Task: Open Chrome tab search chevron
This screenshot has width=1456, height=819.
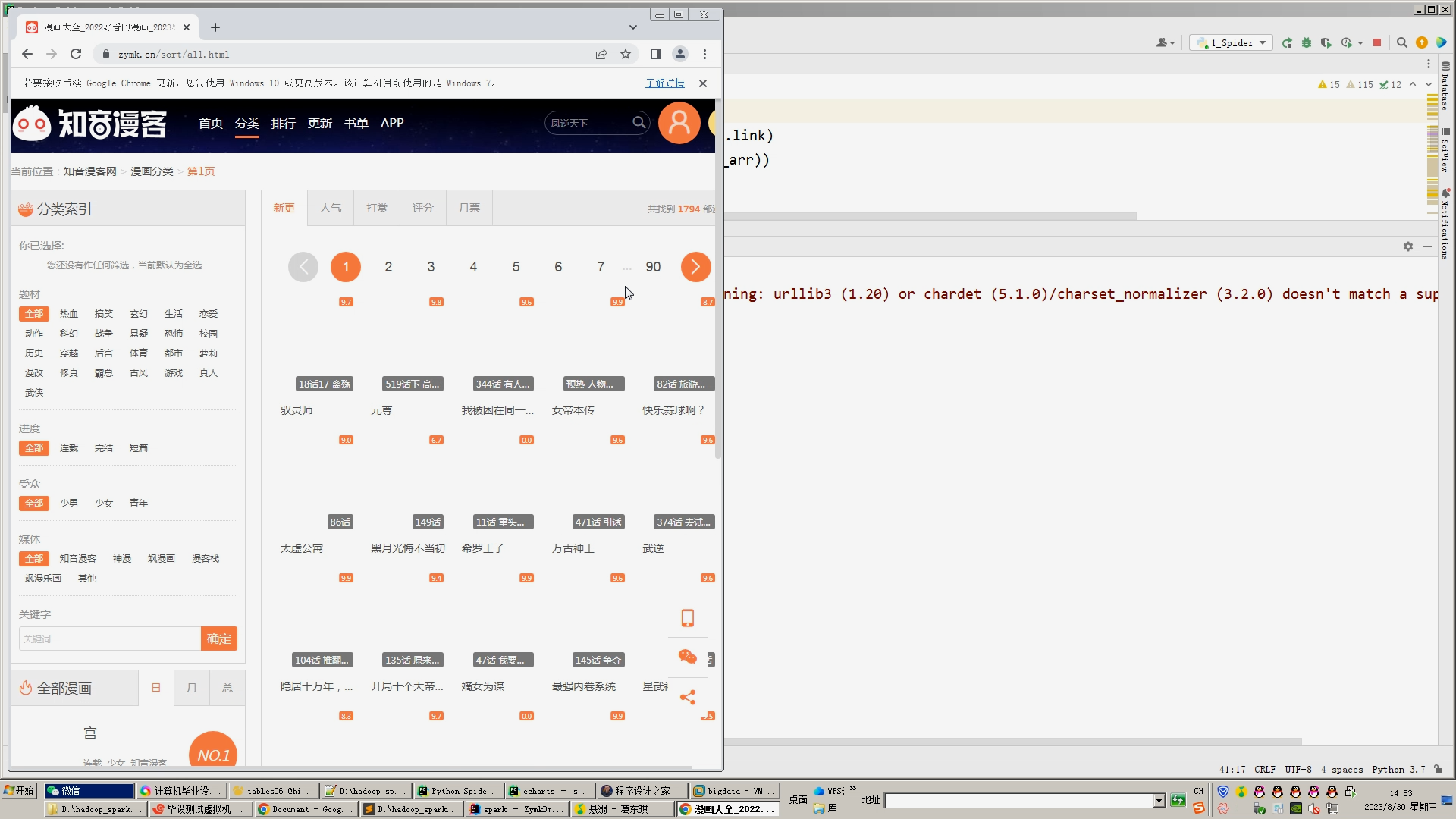Action: point(633,27)
